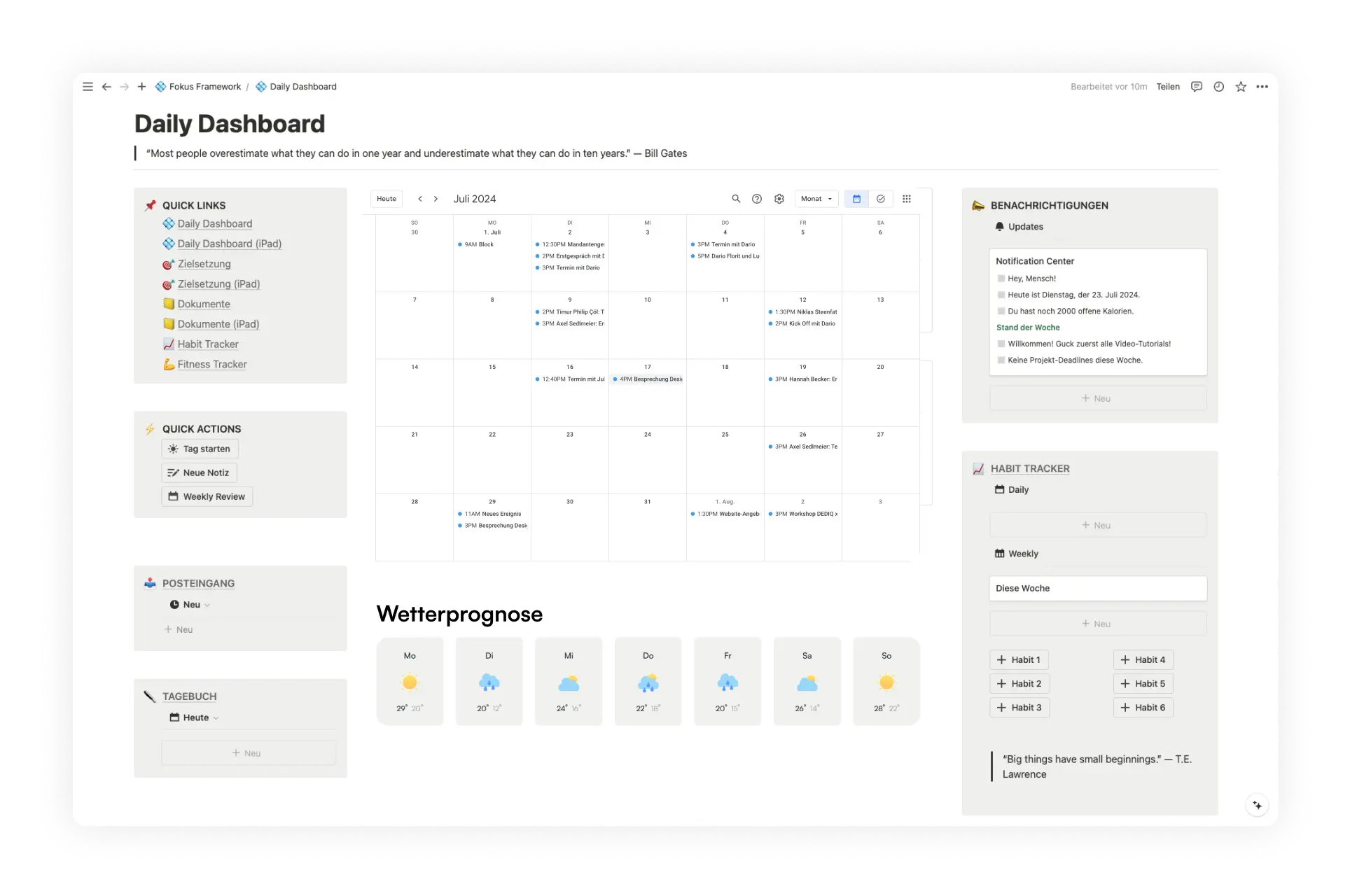Open the Monat view dropdown
Screen dimensions: 1350x896
tap(816, 199)
